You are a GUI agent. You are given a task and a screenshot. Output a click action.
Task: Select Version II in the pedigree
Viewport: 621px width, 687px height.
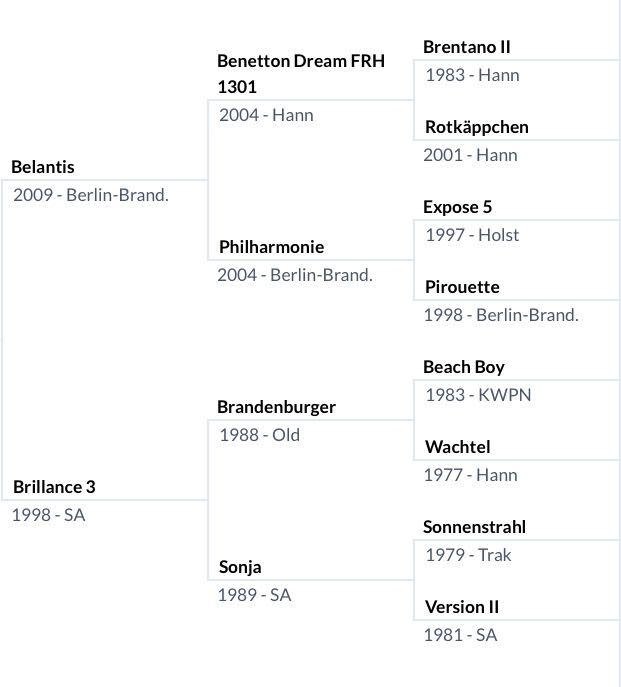click(461, 607)
